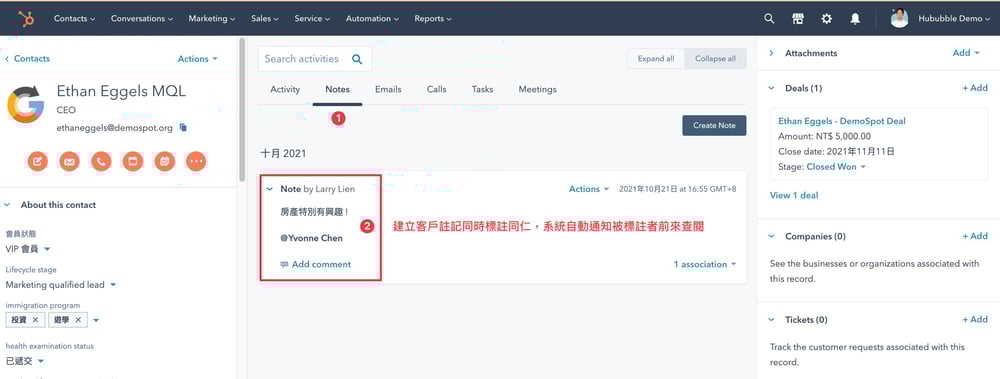Expand the Attachments section
Screen dimensions: 1000x379
coord(771,53)
